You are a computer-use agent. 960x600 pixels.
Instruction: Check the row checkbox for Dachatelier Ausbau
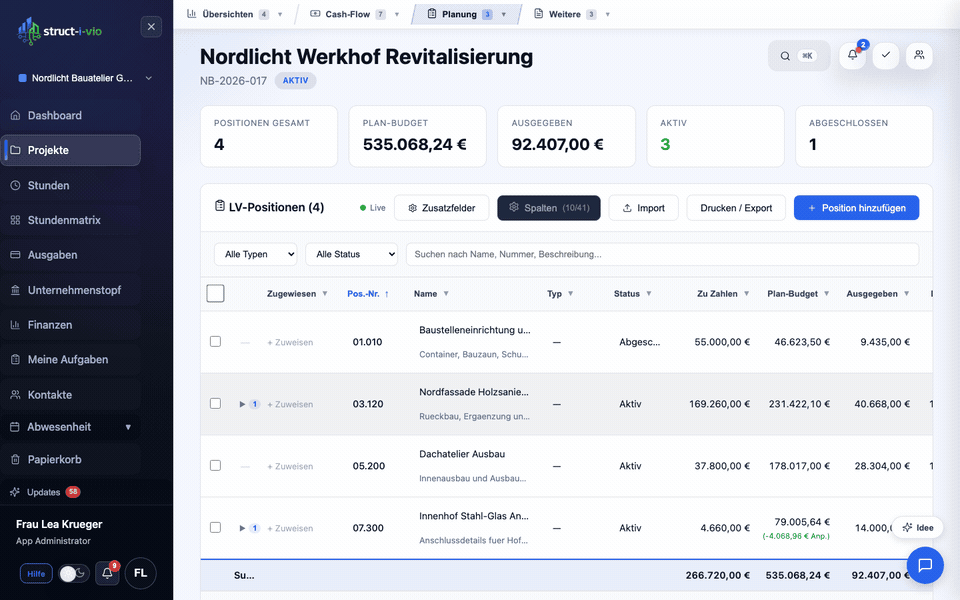[x=215, y=466]
